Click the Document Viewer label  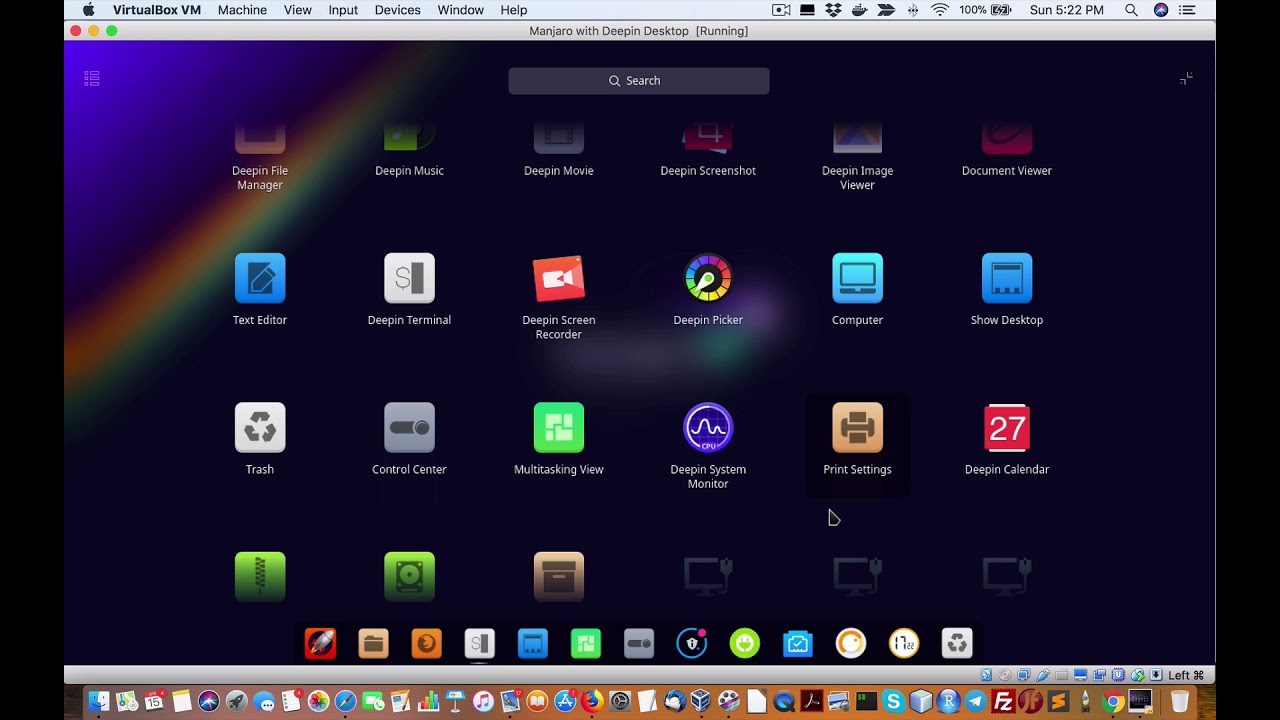tap(1007, 171)
